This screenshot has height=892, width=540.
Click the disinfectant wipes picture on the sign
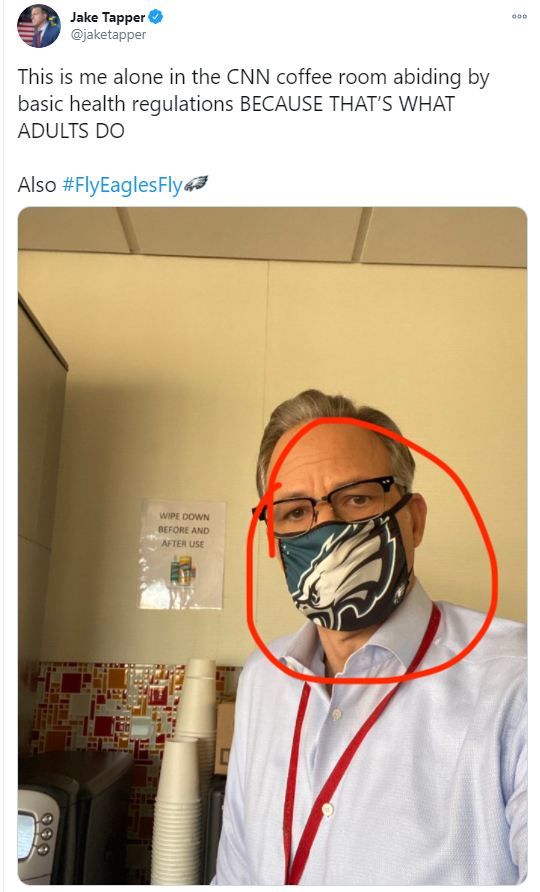pos(182,571)
